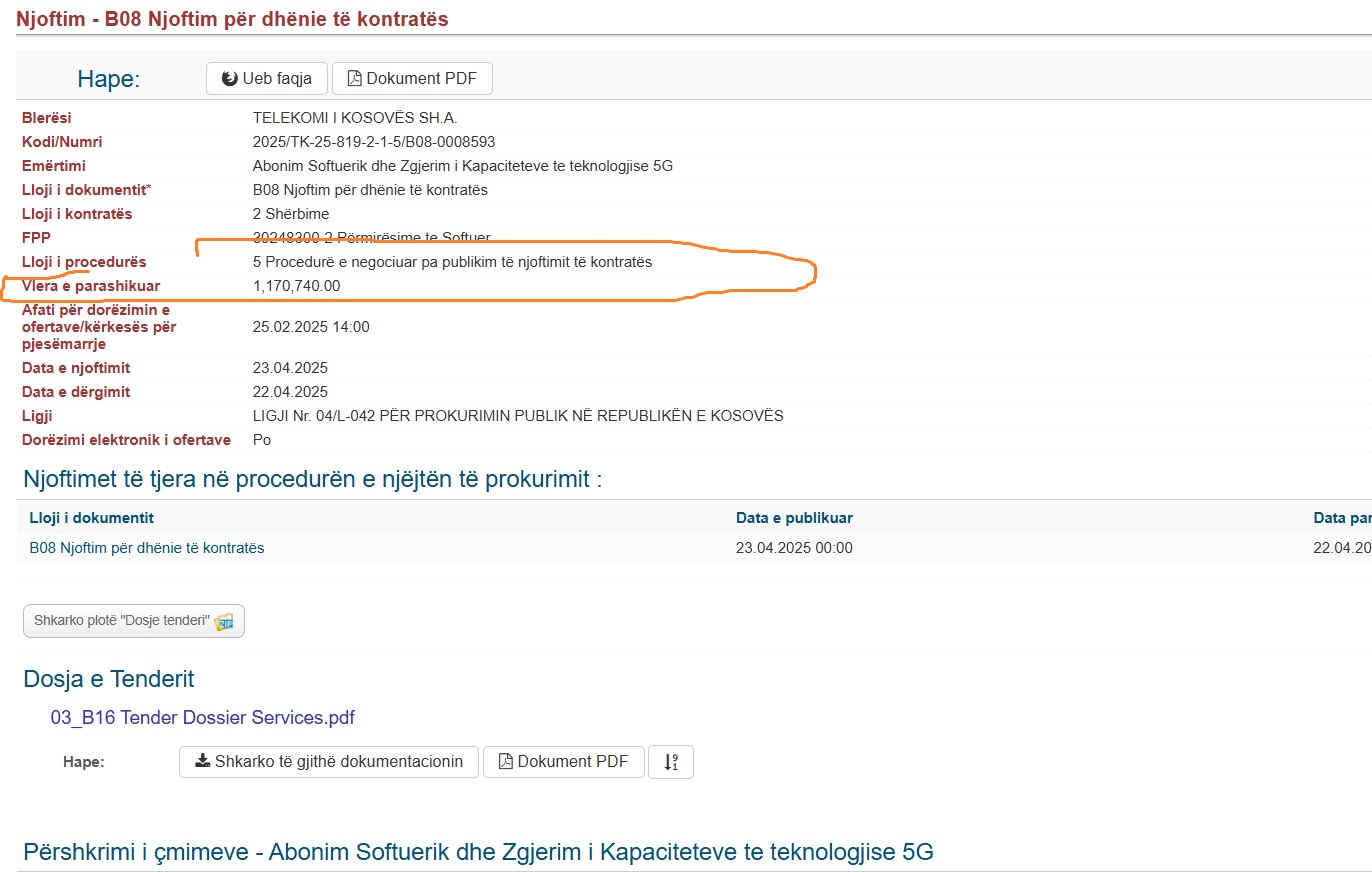Download full "Dosje tenderi" zip archive
This screenshot has width=1372, height=872.
tap(133, 621)
